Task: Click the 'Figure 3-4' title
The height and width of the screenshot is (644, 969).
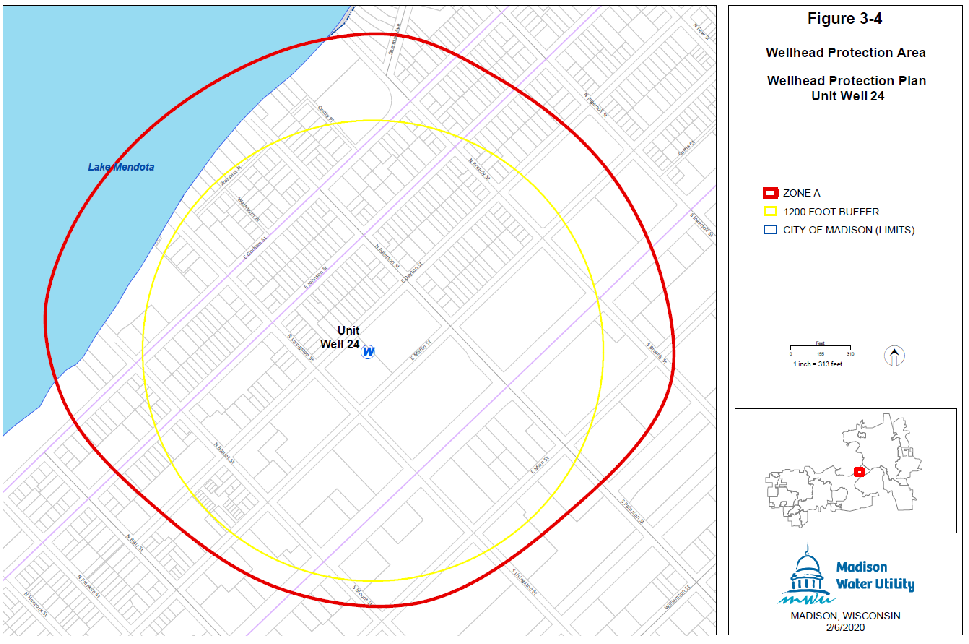Action: point(845,19)
